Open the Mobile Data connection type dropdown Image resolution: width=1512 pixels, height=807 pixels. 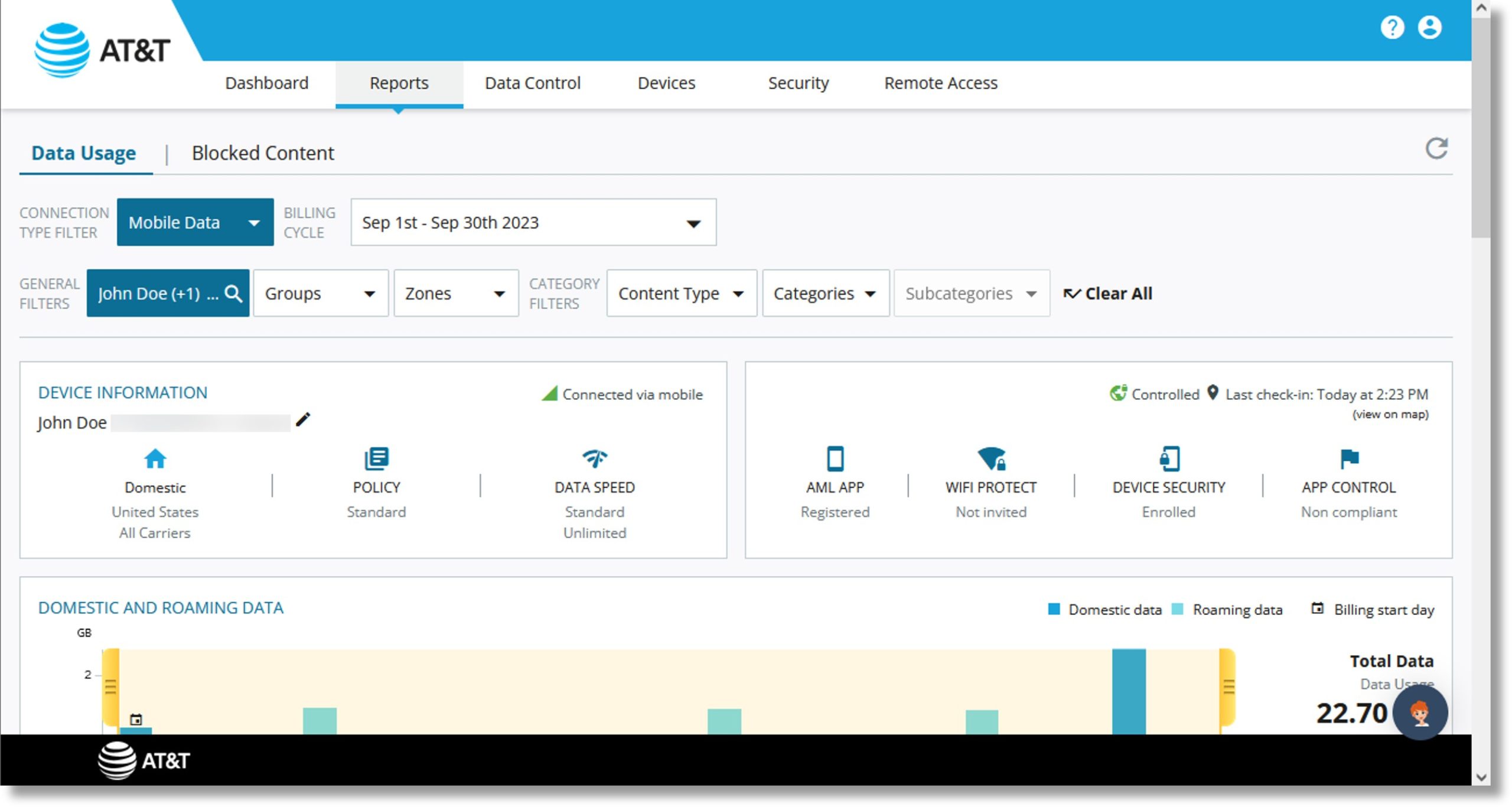point(195,222)
